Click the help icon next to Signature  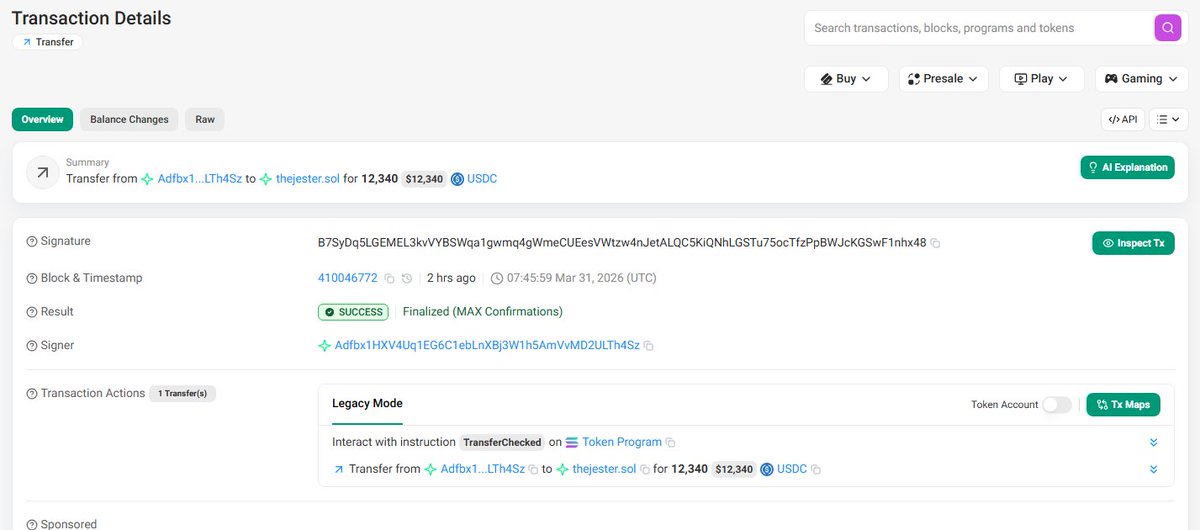coord(32,241)
